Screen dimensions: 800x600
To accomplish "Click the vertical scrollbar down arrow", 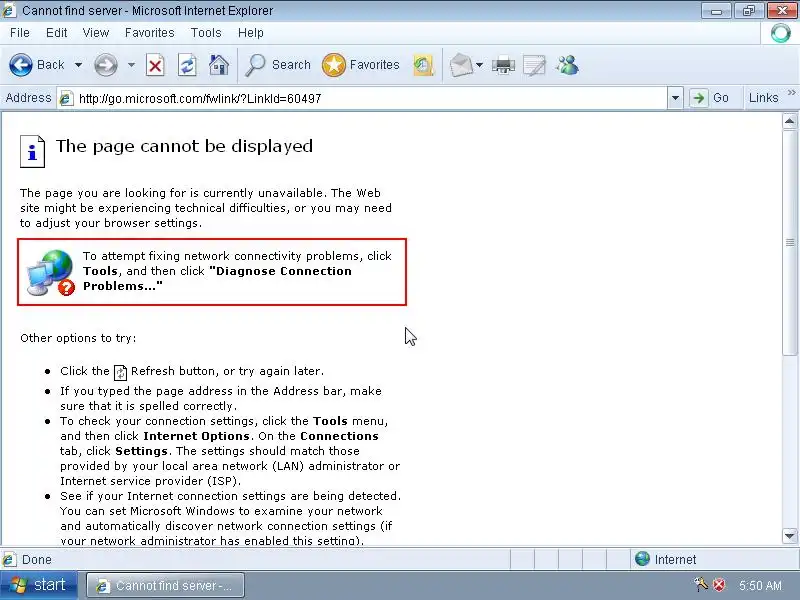I will point(789,536).
